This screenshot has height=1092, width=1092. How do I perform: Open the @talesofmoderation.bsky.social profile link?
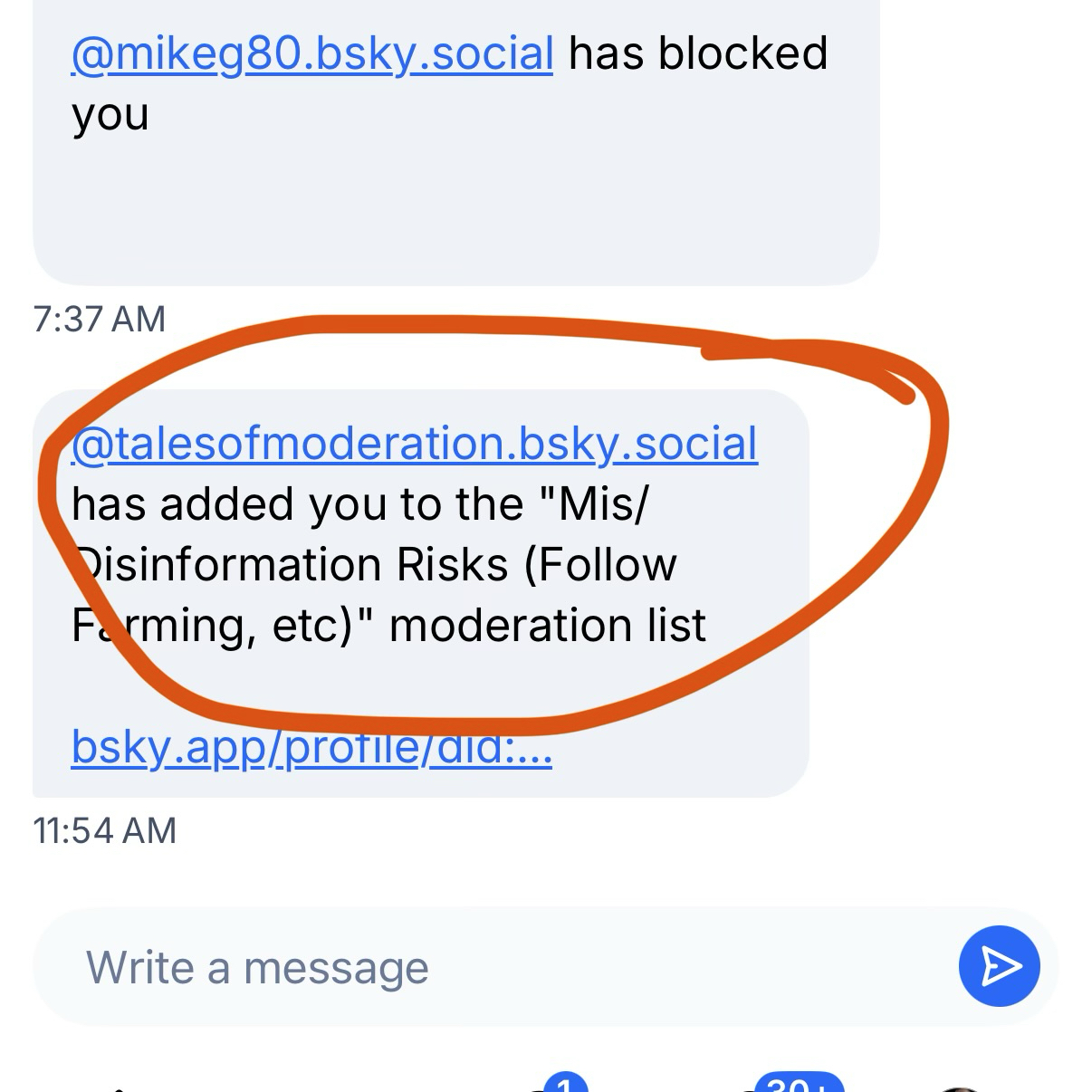click(x=414, y=444)
